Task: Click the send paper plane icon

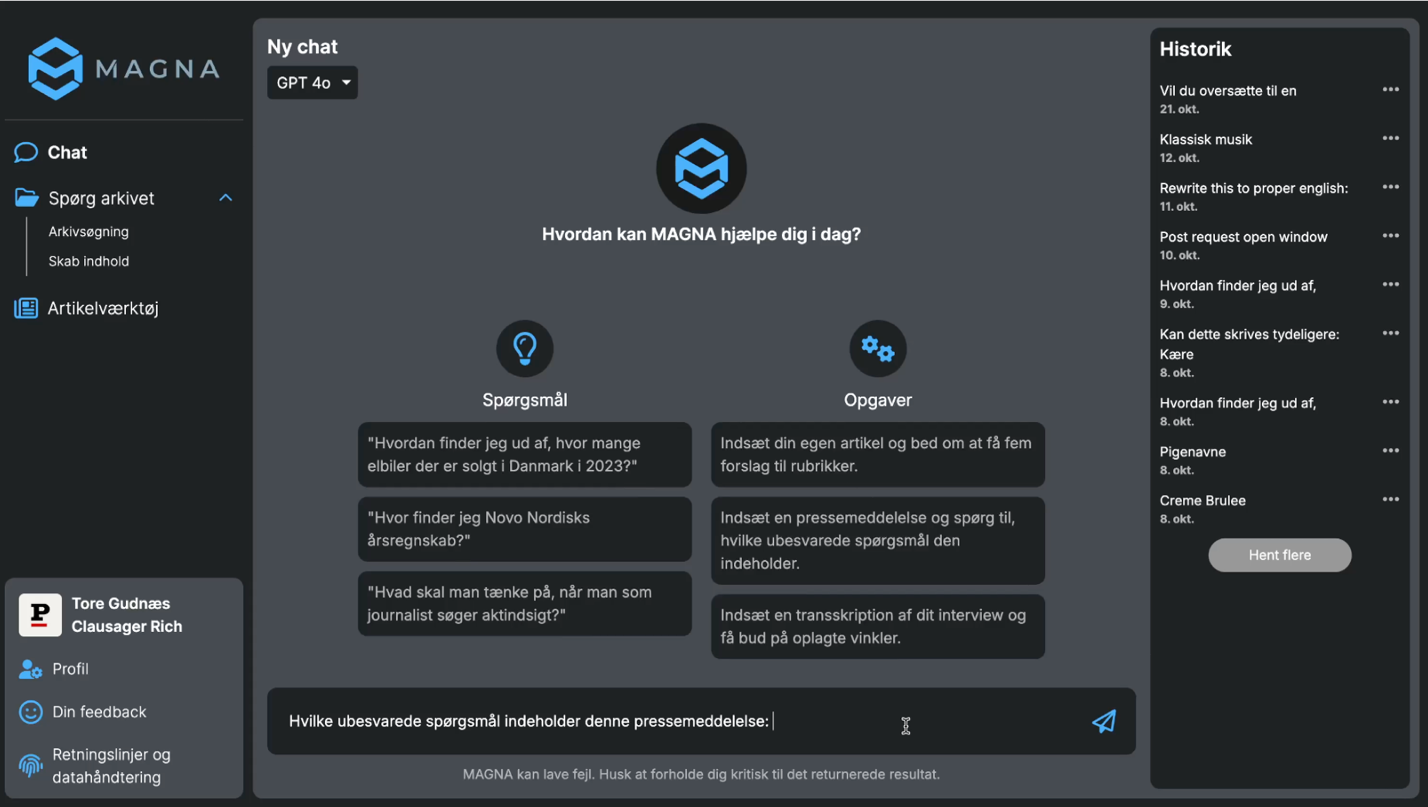Action: (1104, 721)
